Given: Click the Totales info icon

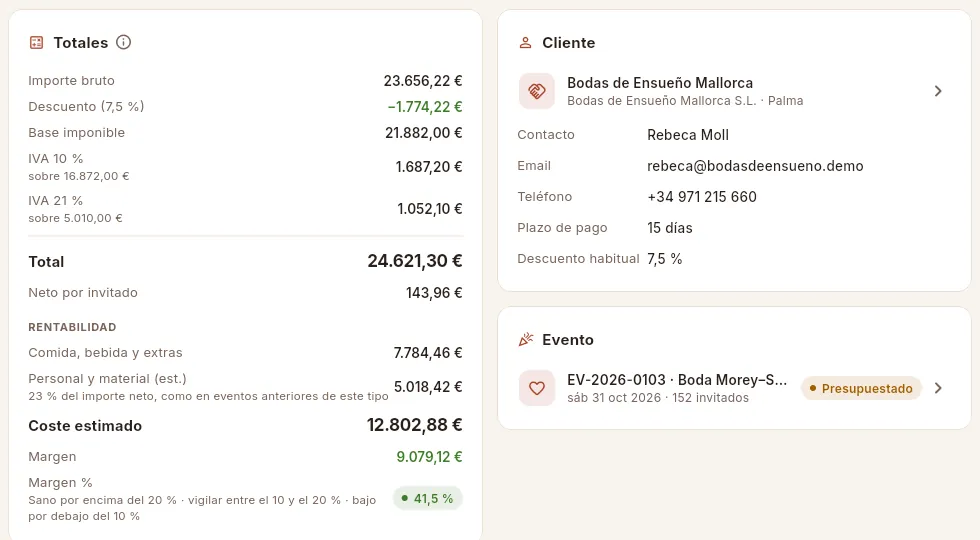Looking at the screenshot, I should pyautogui.click(x=124, y=42).
